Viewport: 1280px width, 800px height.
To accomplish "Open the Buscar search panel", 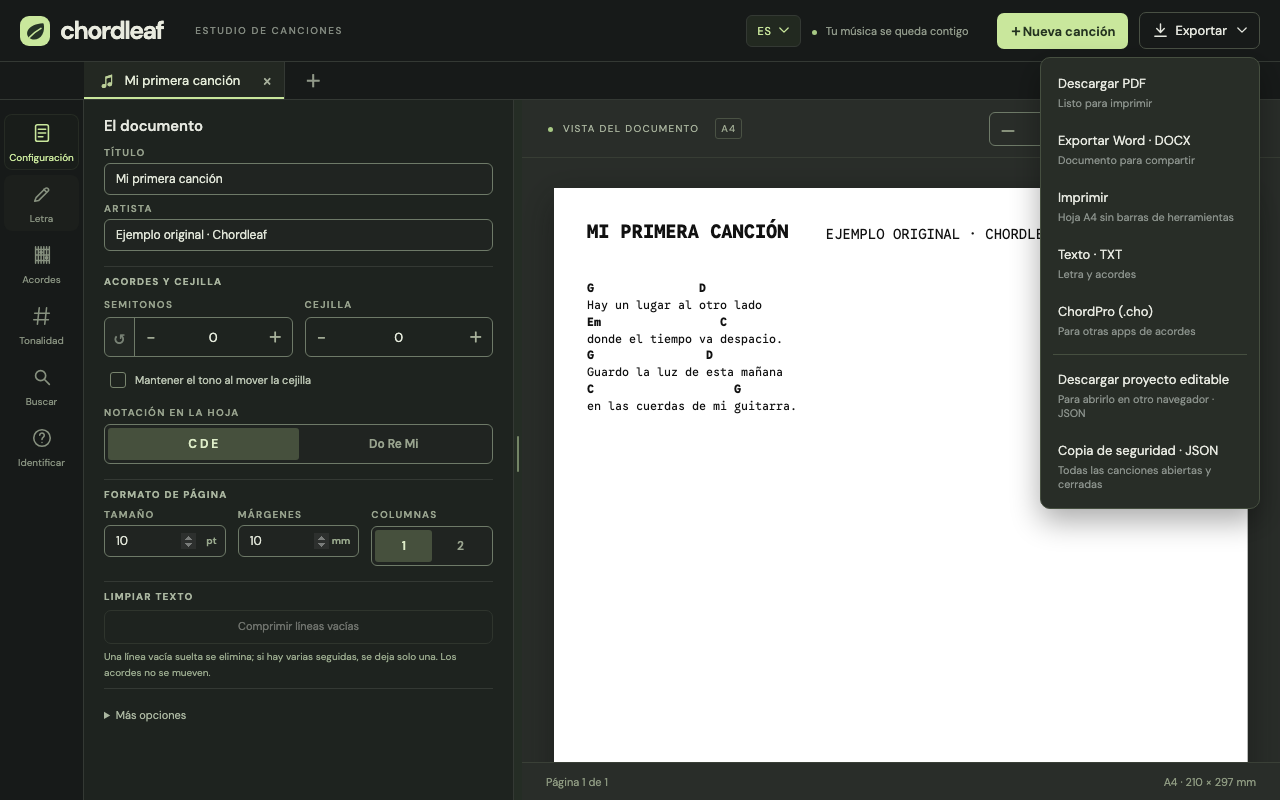I will [x=41, y=386].
